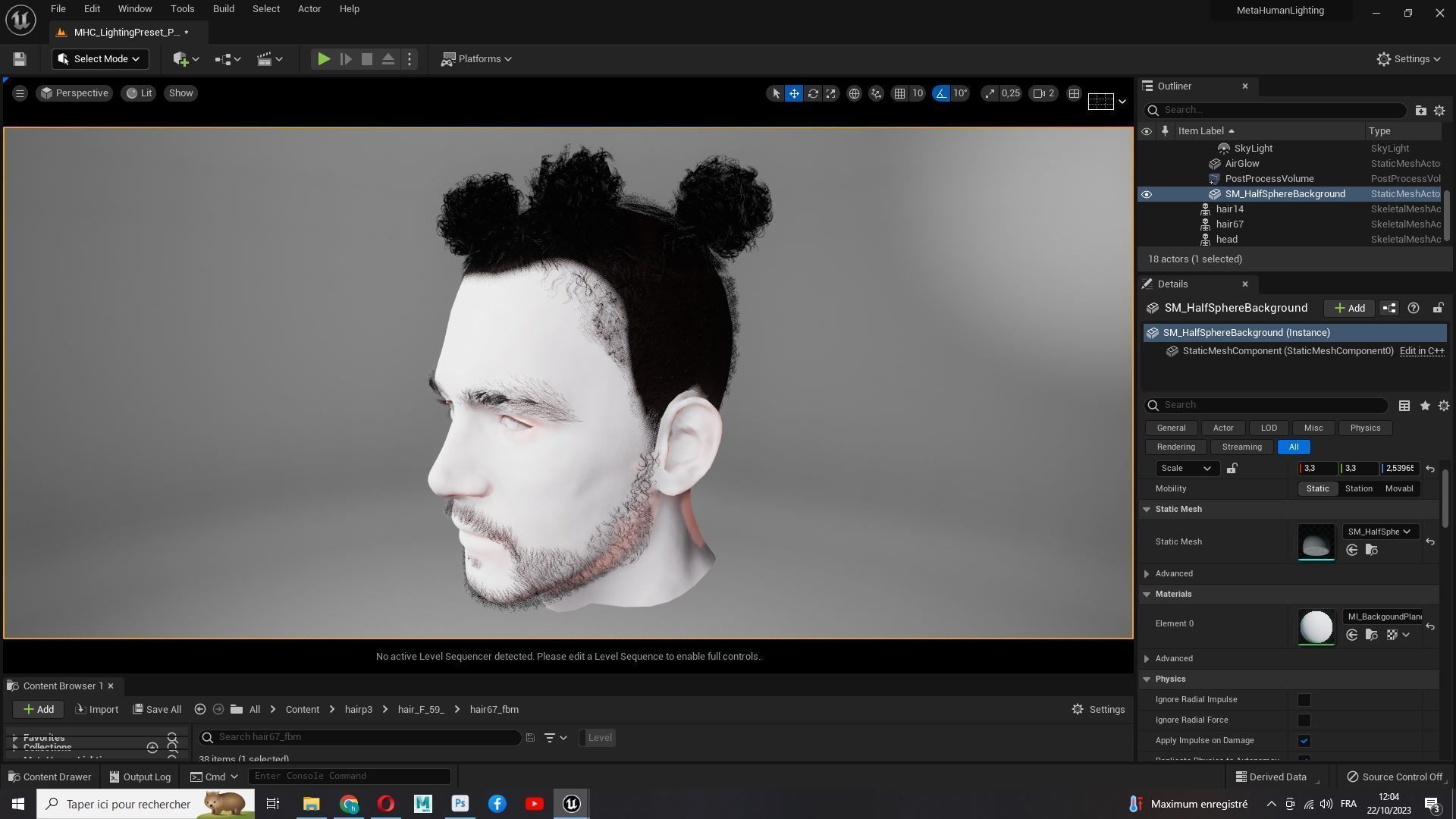The width and height of the screenshot is (1456, 819).
Task: Set Mobility to Movable
Action: (x=1399, y=489)
